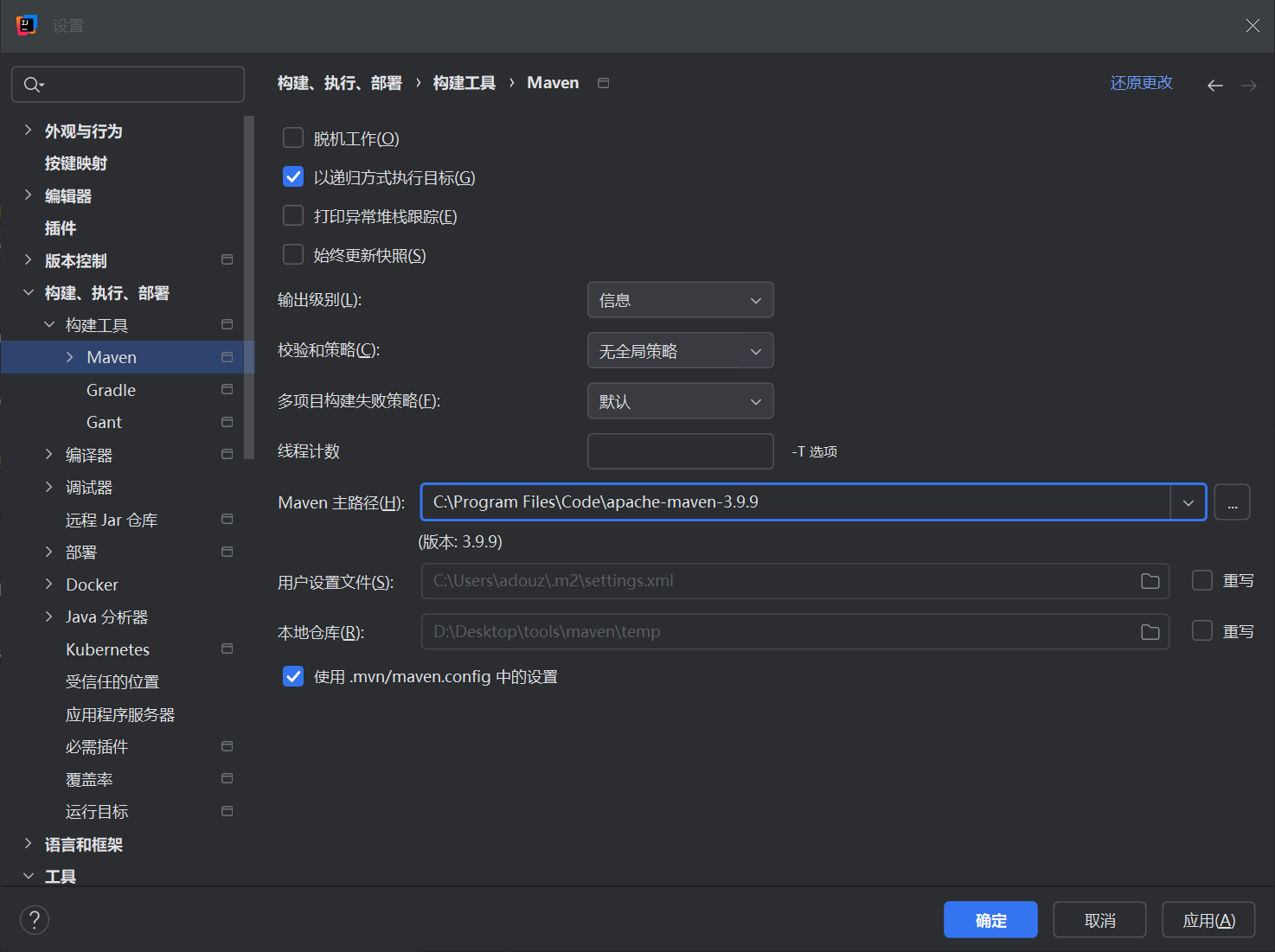This screenshot has height=952, width=1275.
Task: Click the 应用 button
Action: point(1208,920)
